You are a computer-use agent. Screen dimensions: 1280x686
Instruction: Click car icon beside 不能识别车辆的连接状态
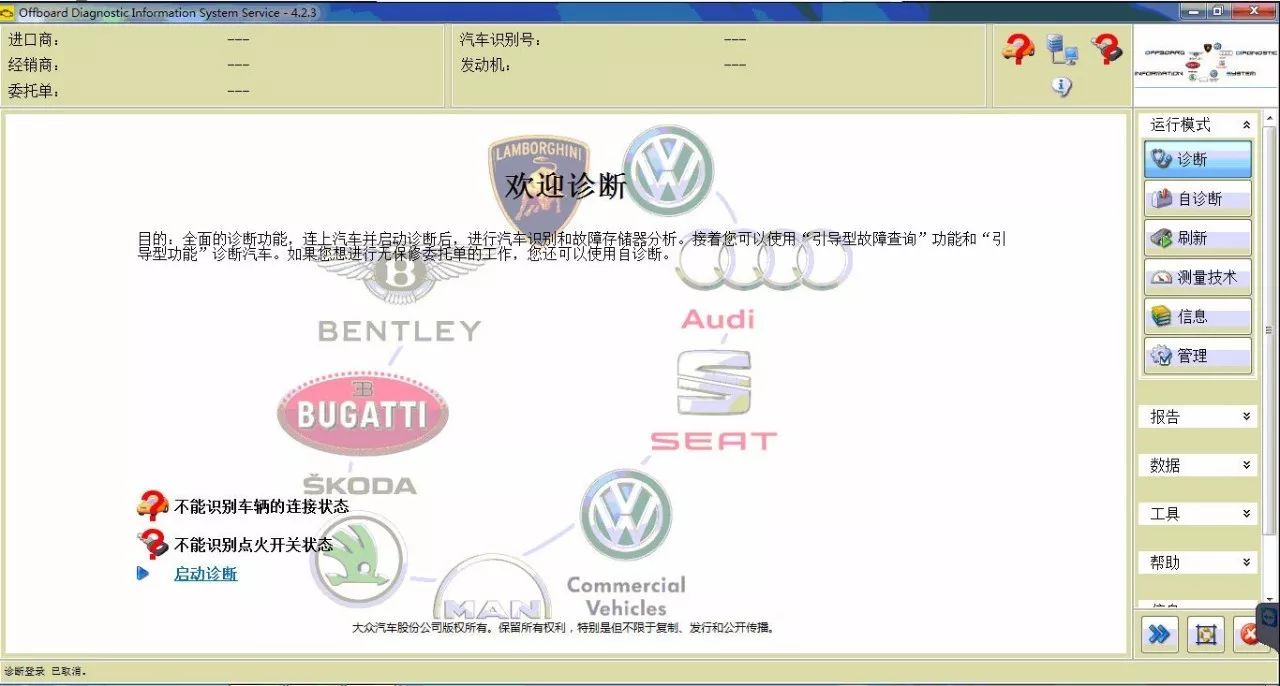tap(152, 505)
